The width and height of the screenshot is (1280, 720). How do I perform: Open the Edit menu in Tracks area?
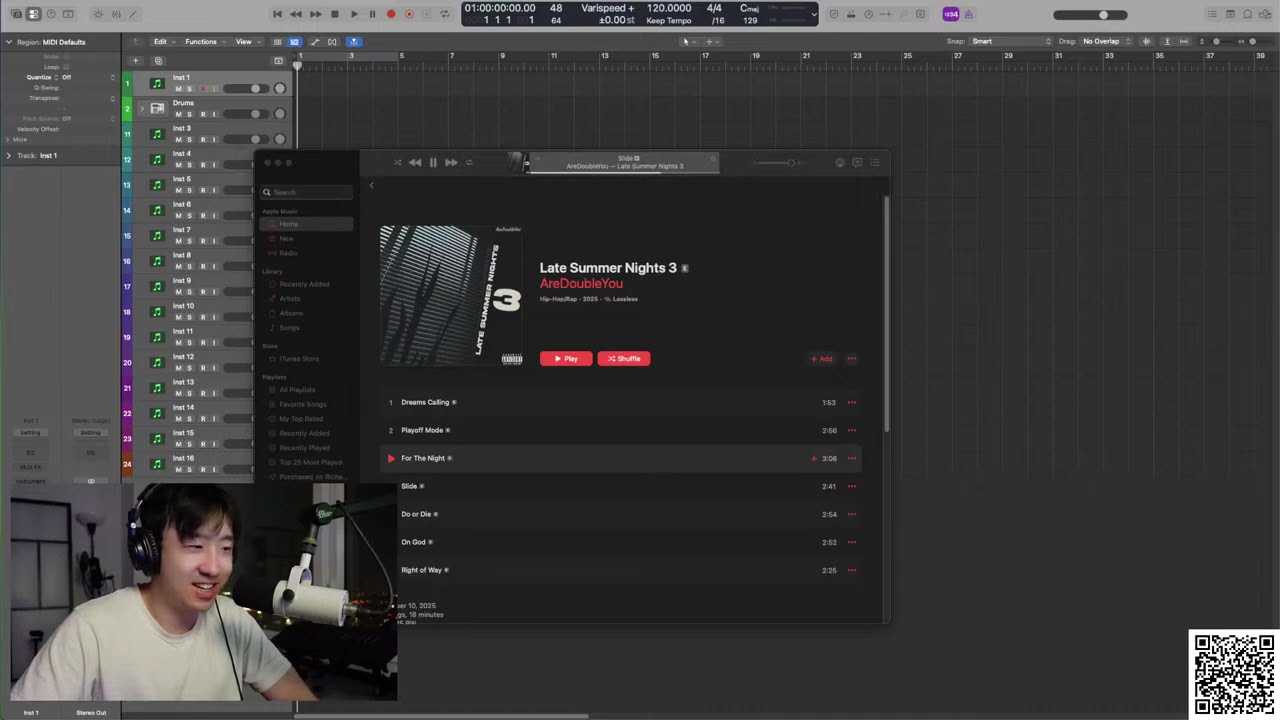[163, 42]
